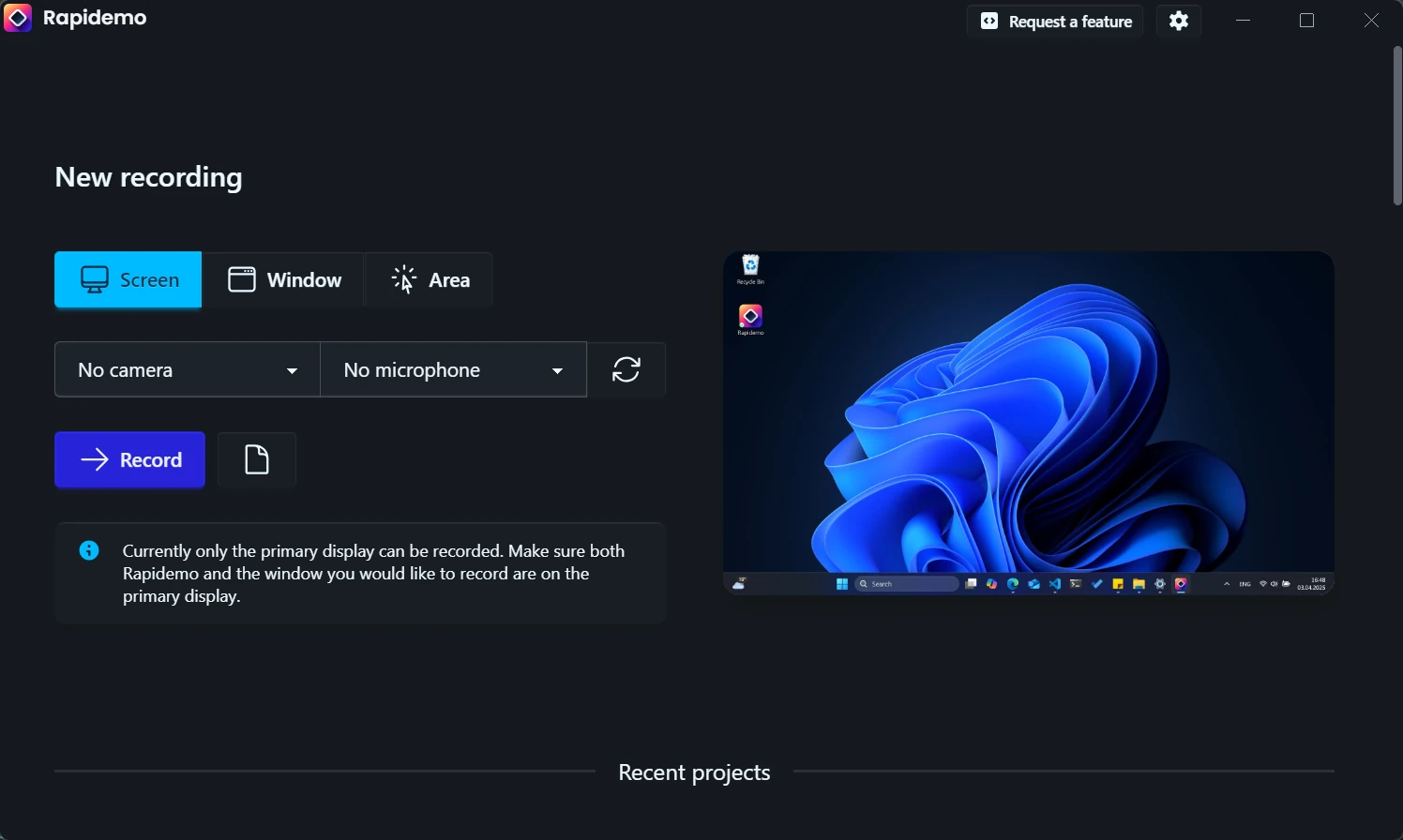This screenshot has width=1403, height=840.
Task: Open the No microphone dropdown
Action: 453,370
